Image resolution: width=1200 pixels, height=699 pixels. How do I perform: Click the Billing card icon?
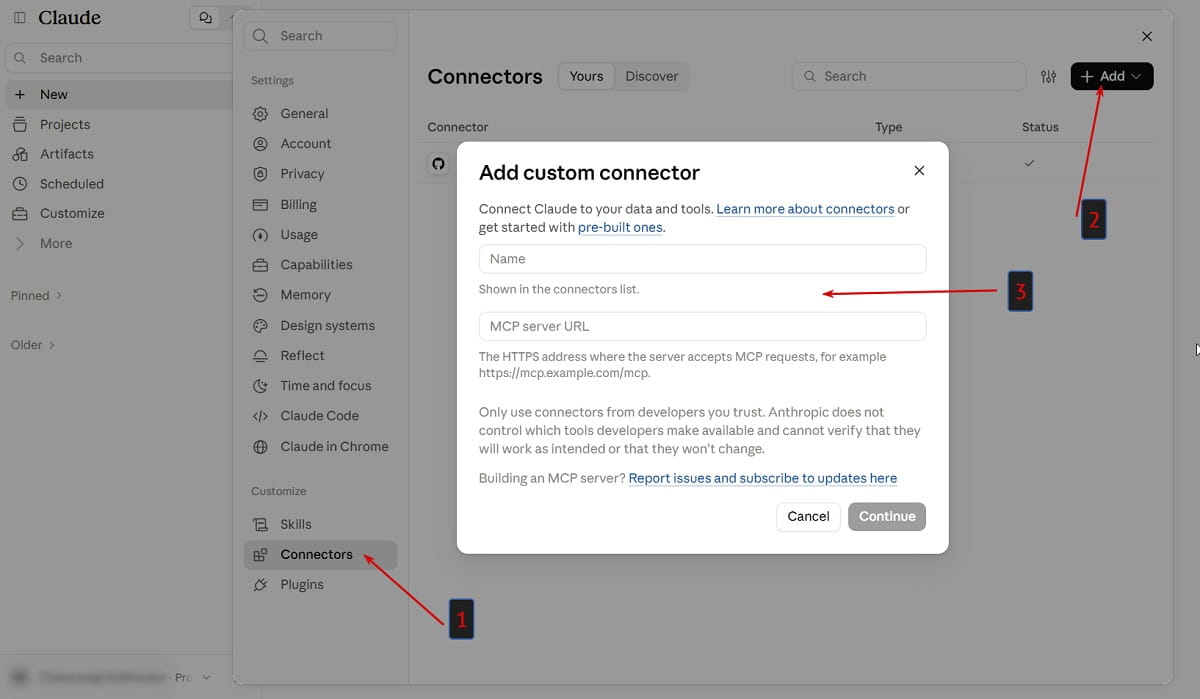(x=261, y=204)
